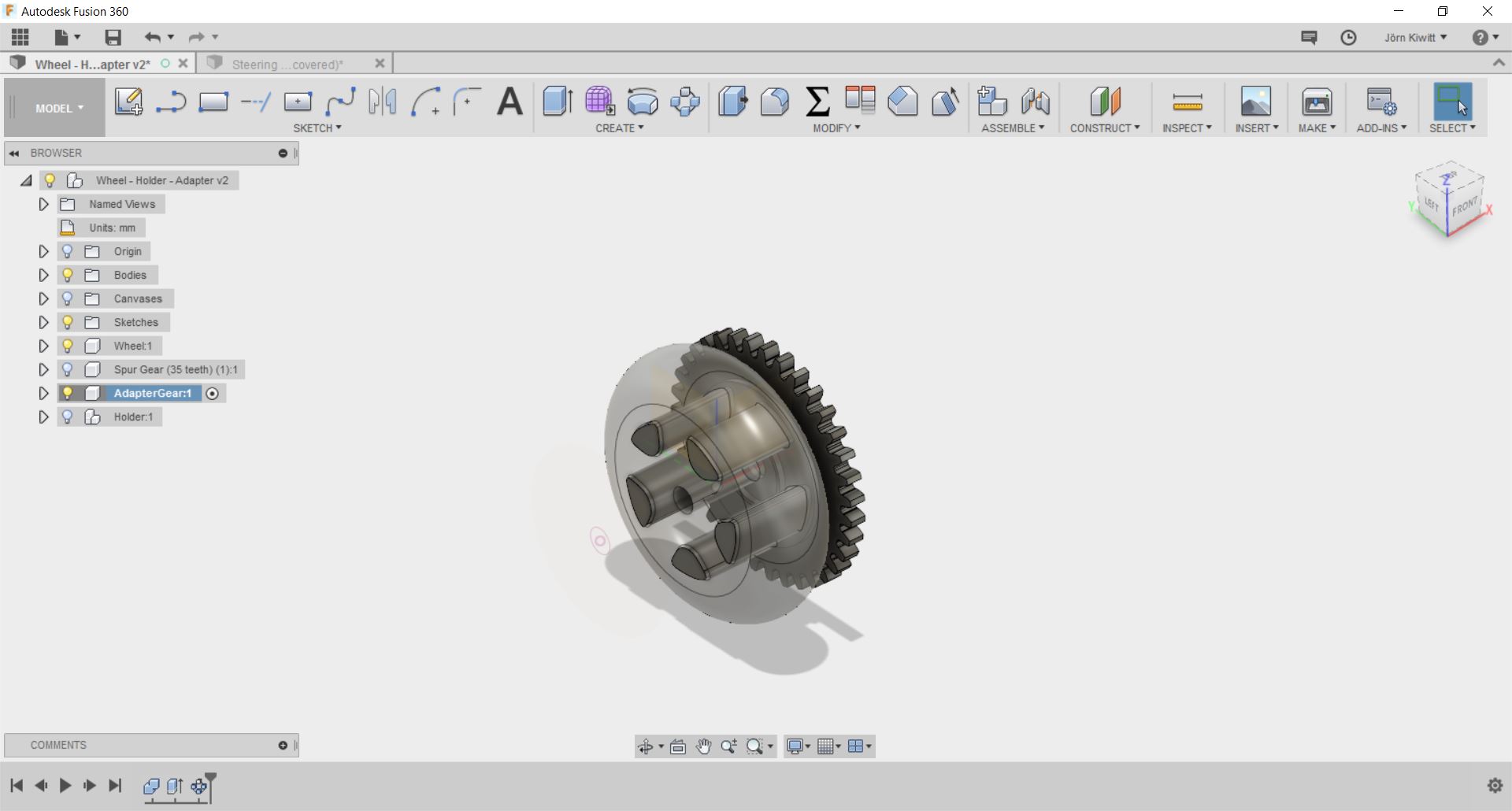Open the Create Form tool
The height and width of the screenshot is (811, 1512).
[600, 102]
